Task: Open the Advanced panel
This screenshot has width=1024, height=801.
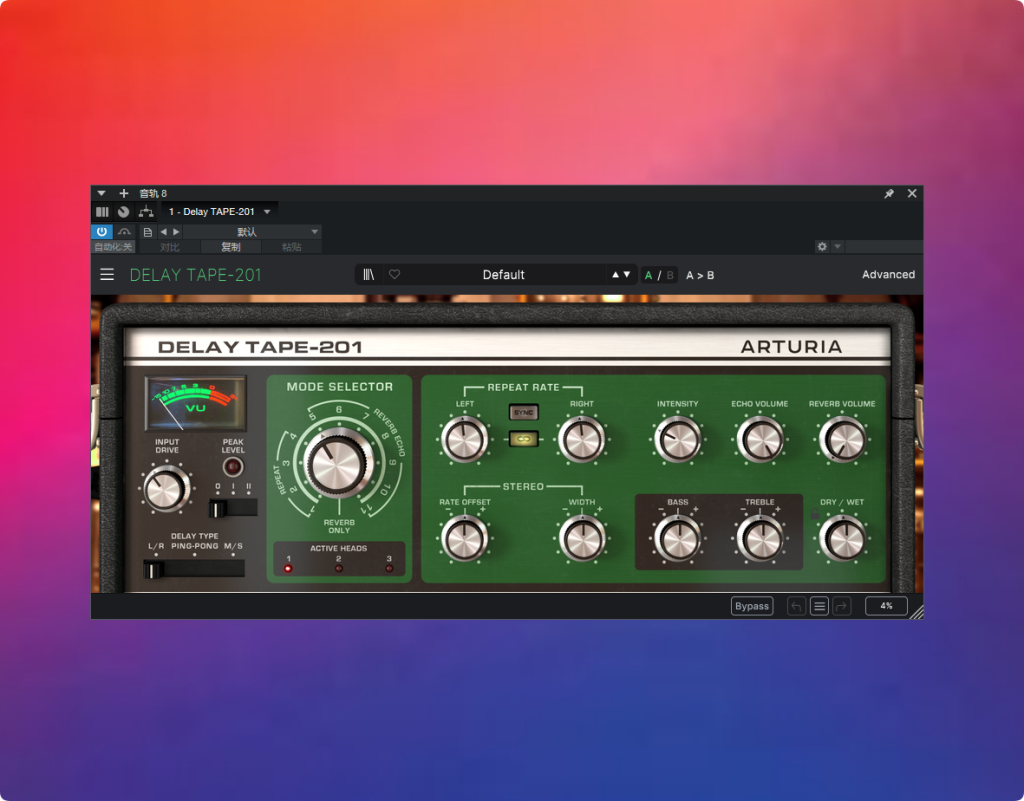Action: coord(888,275)
